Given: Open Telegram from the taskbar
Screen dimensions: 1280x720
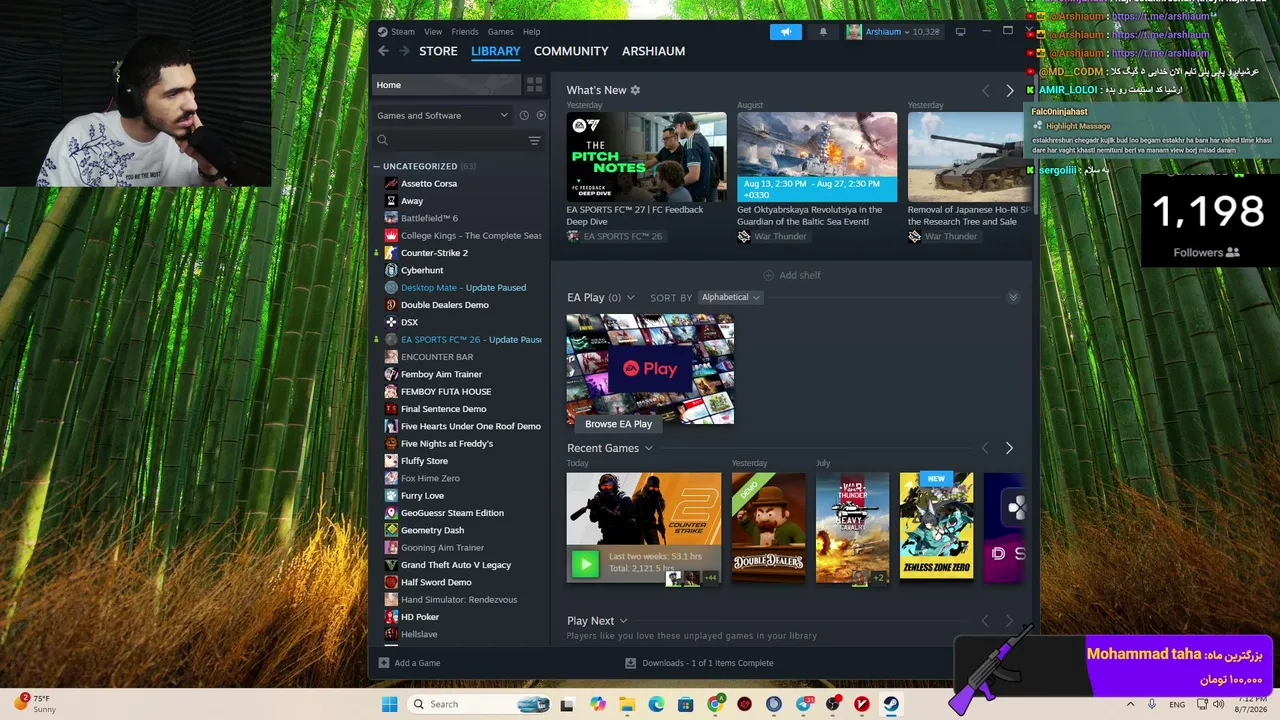Looking at the screenshot, I should [x=803, y=704].
